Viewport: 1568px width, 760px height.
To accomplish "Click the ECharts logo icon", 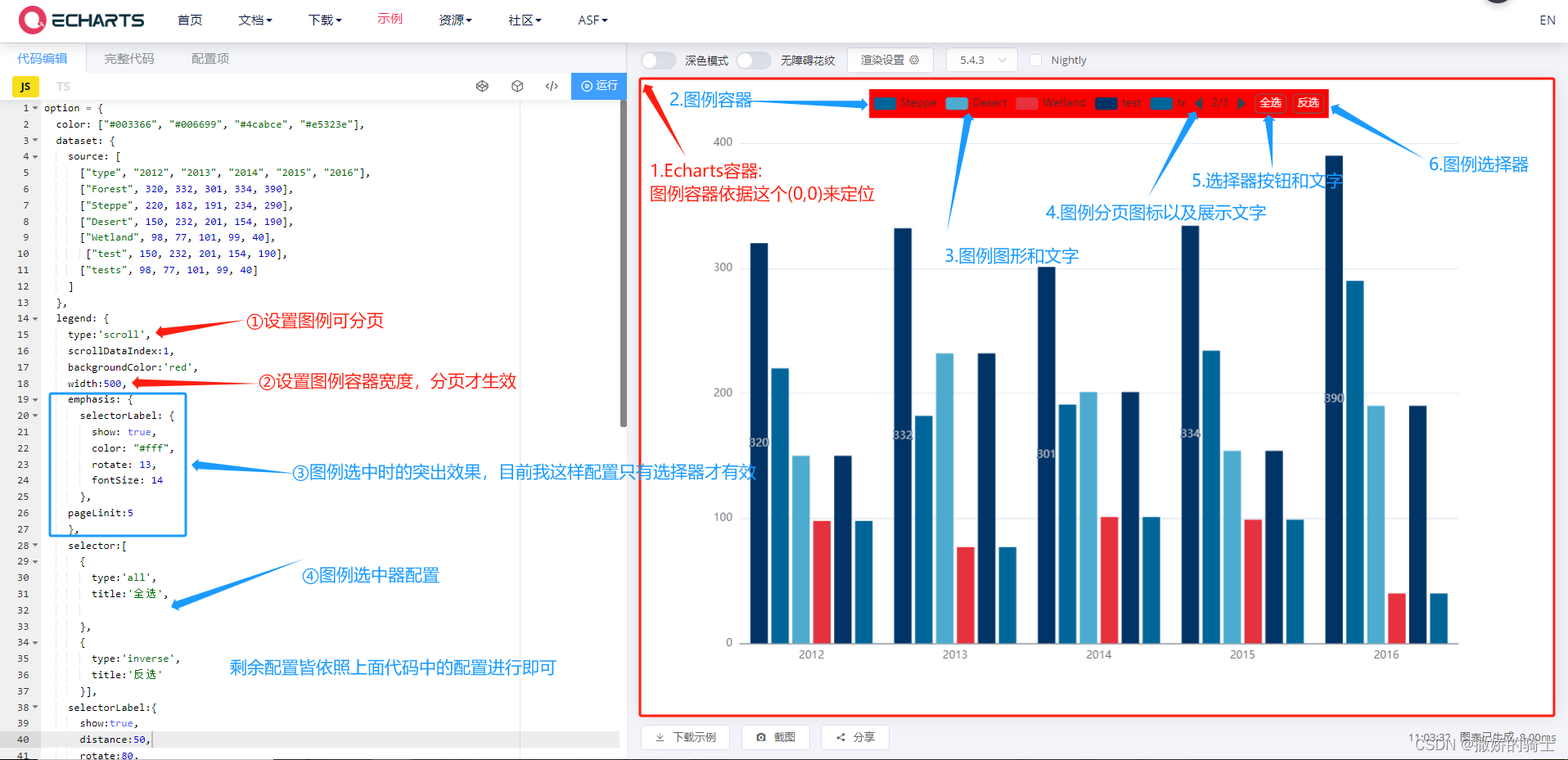I will 32,20.
